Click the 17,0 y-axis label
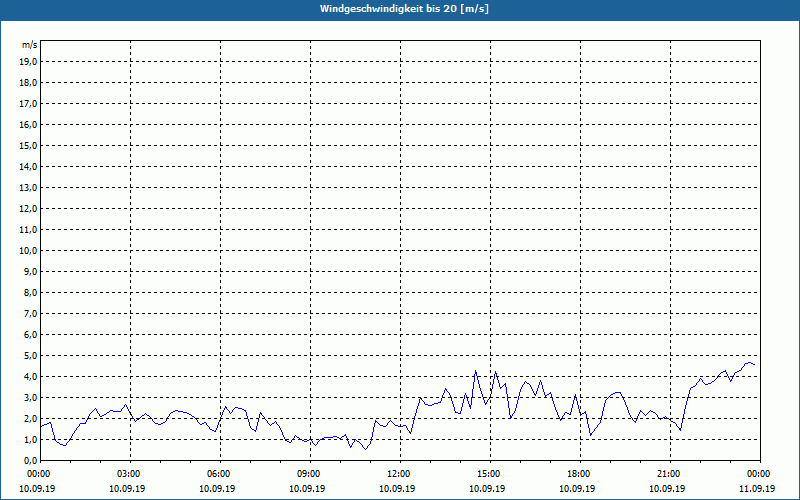800x500 pixels. [x=28, y=104]
